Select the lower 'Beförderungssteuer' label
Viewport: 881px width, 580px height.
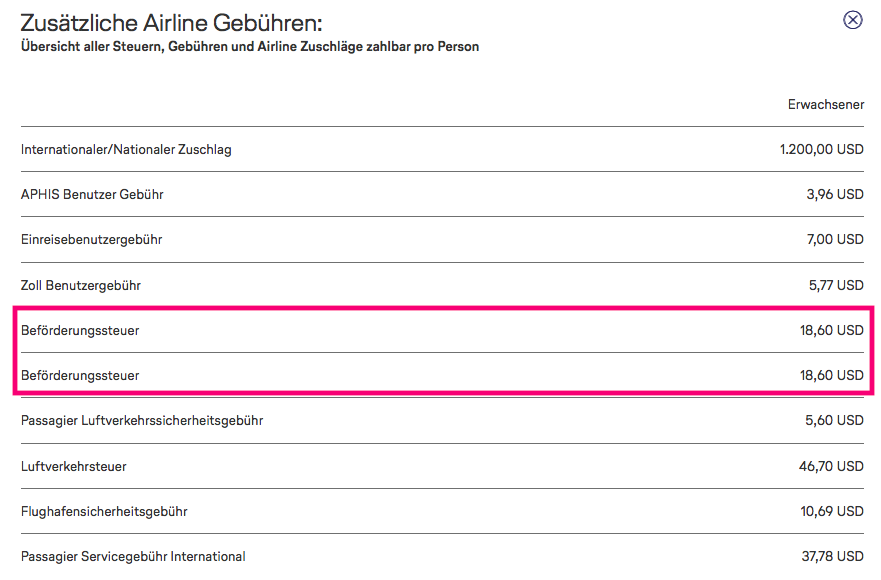coord(80,376)
